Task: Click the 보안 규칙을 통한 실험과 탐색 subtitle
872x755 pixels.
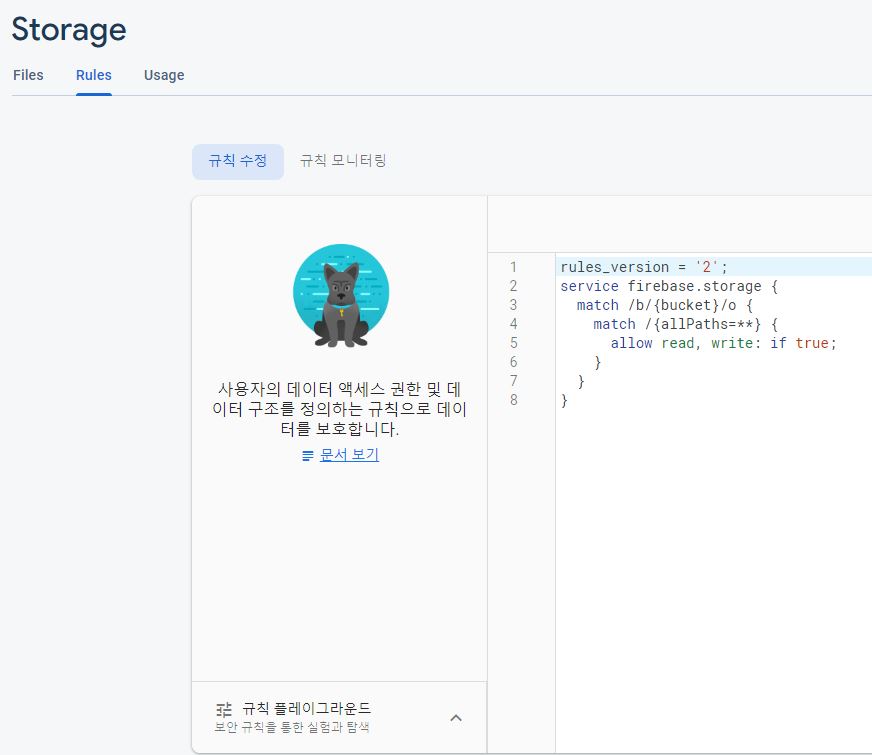Action: [x=292, y=727]
